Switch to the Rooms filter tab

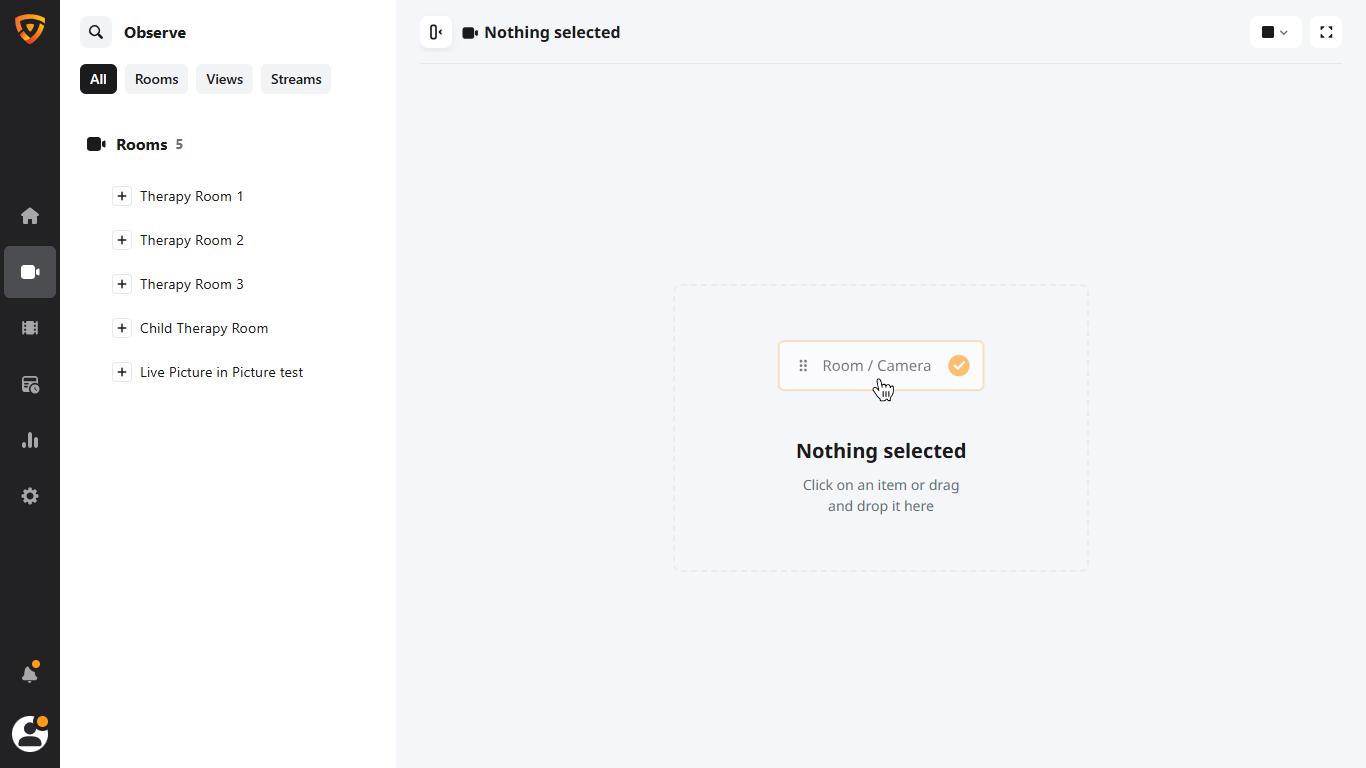click(x=157, y=80)
